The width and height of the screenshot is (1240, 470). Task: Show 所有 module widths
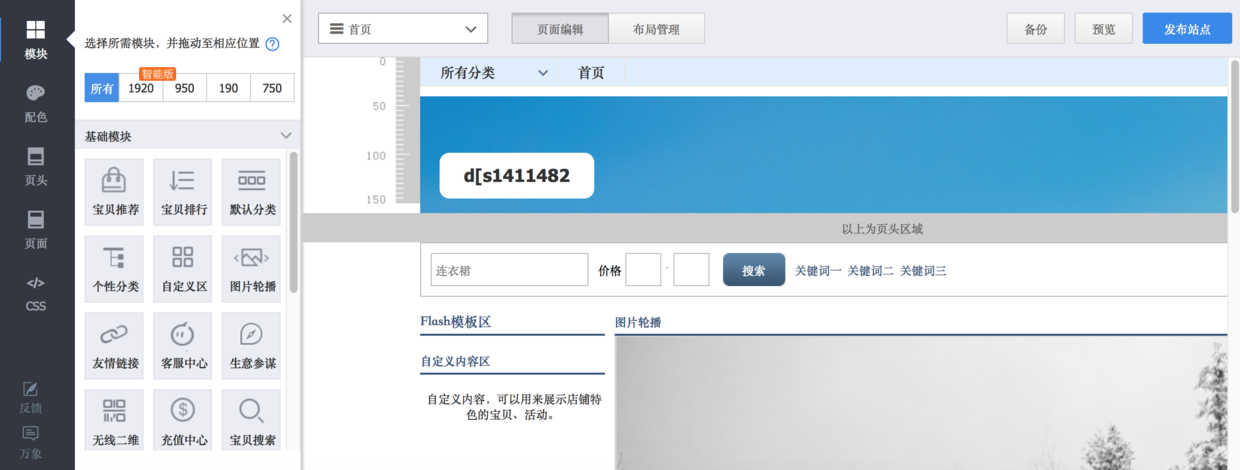click(102, 88)
